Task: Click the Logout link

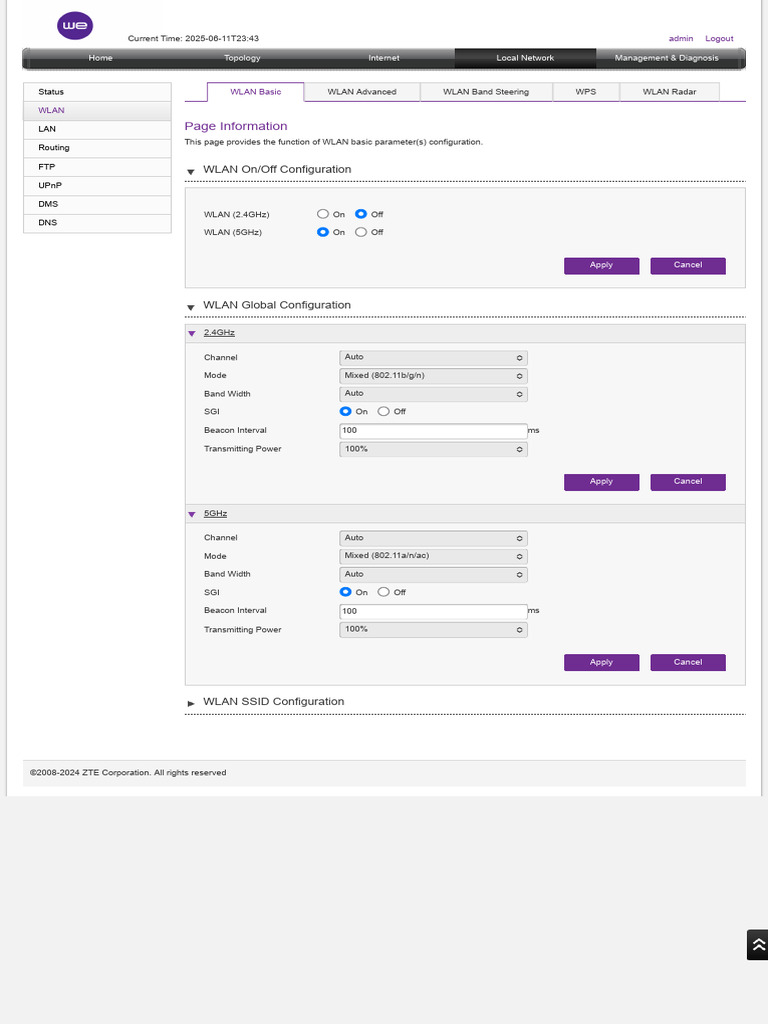Action: 719,39
